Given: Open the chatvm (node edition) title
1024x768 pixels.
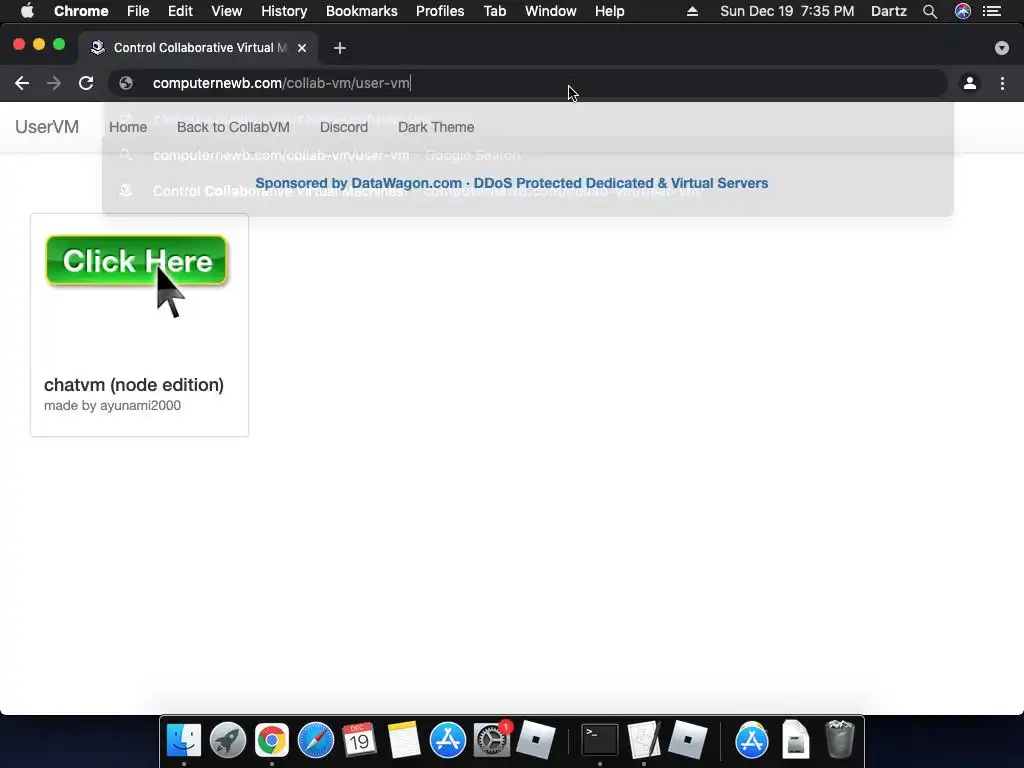Looking at the screenshot, I should [x=134, y=385].
